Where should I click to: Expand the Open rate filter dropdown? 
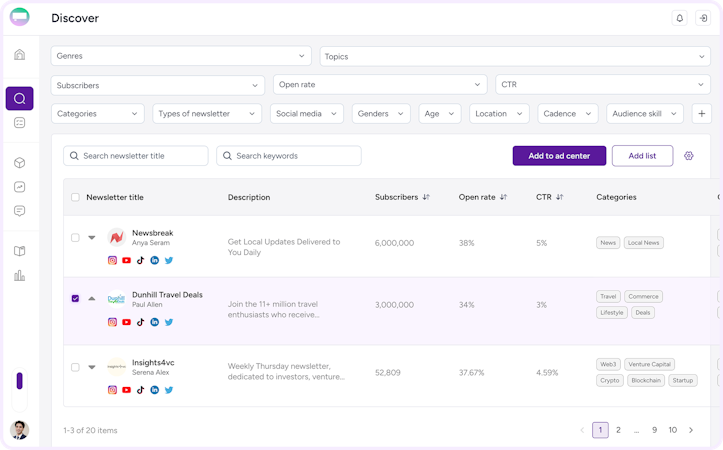tap(381, 85)
